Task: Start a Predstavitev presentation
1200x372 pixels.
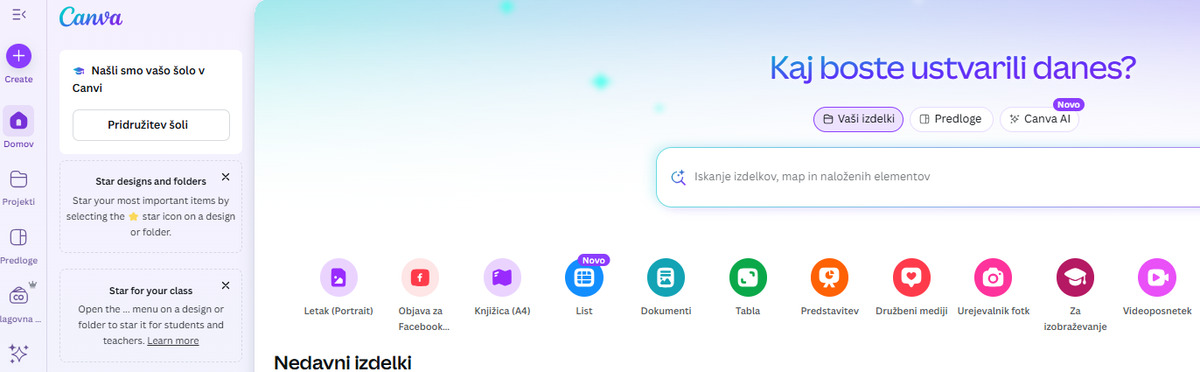Action: [x=830, y=277]
